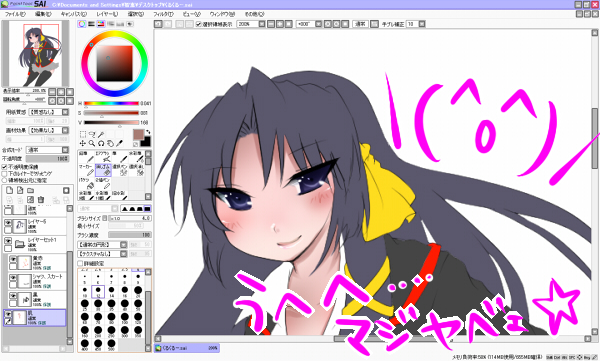The height and width of the screenshot is (361, 600).
Task: Choose the 鉛筆 pencil brush
Action: coord(86,157)
